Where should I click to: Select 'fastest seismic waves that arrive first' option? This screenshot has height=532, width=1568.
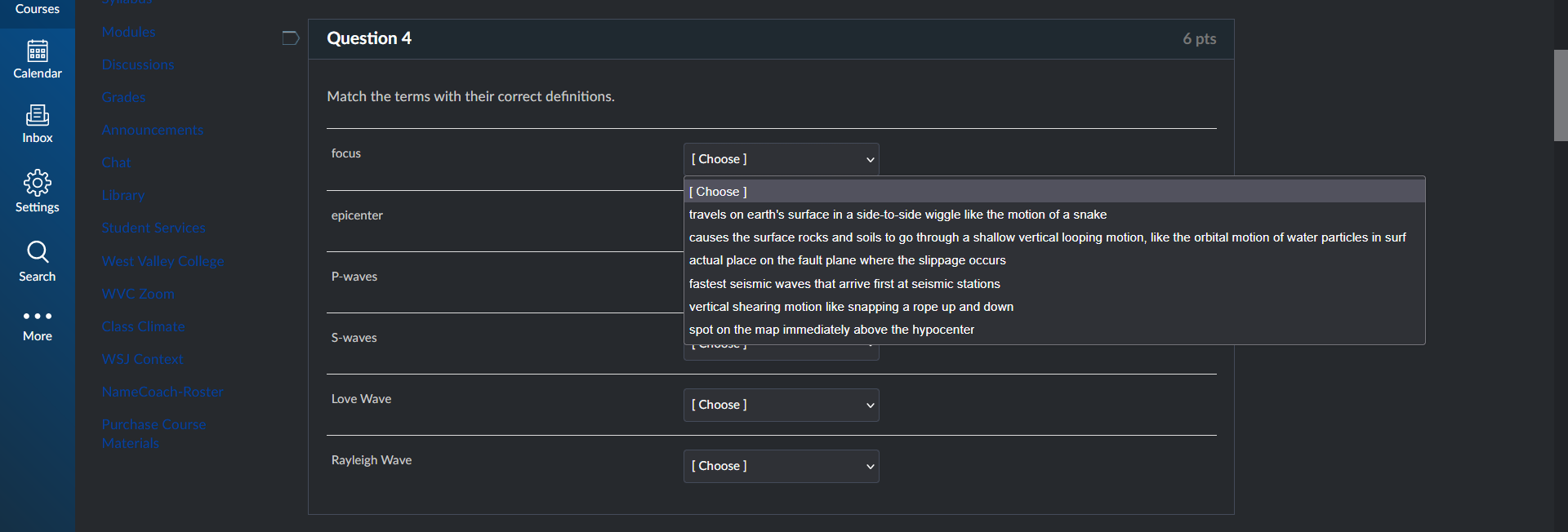(x=844, y=284)
